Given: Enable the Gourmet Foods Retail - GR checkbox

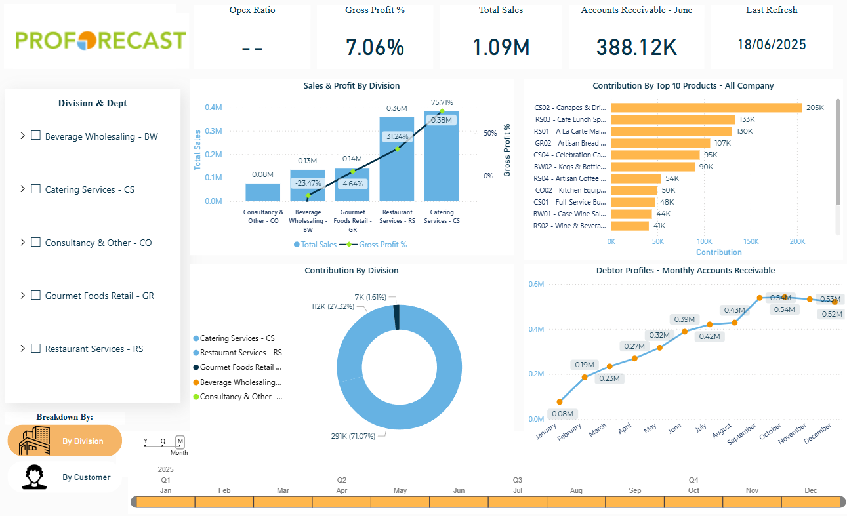Looking at the screenshot, I should coord(36,295).
